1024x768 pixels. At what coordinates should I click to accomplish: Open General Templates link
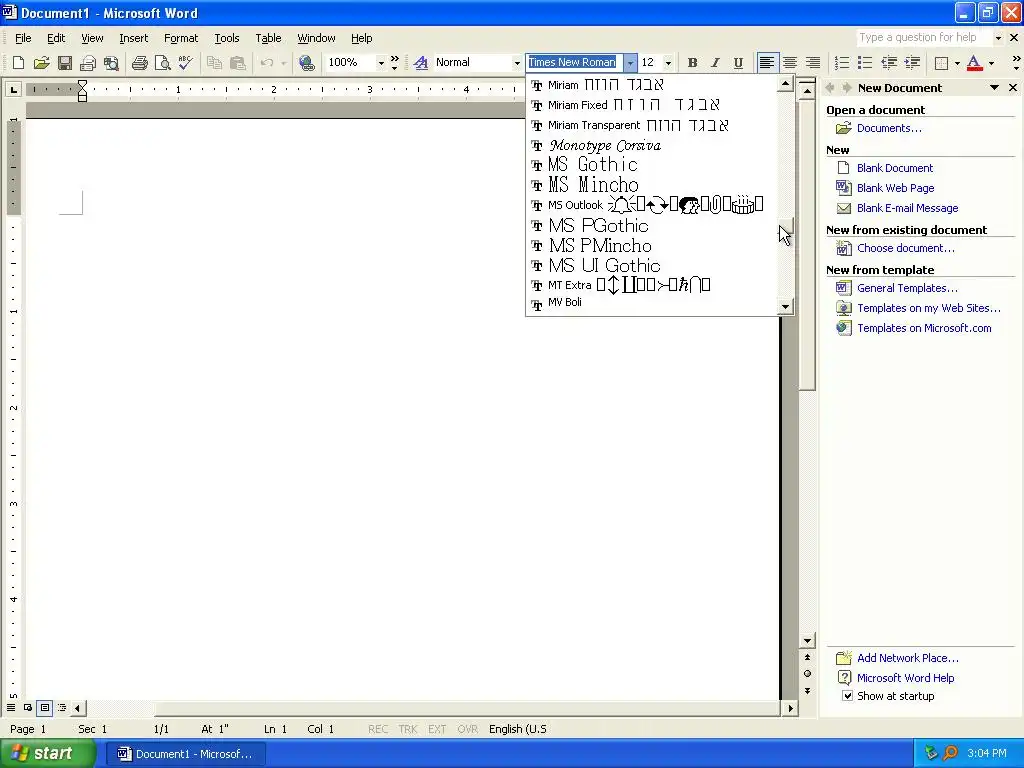pos(907,288)
